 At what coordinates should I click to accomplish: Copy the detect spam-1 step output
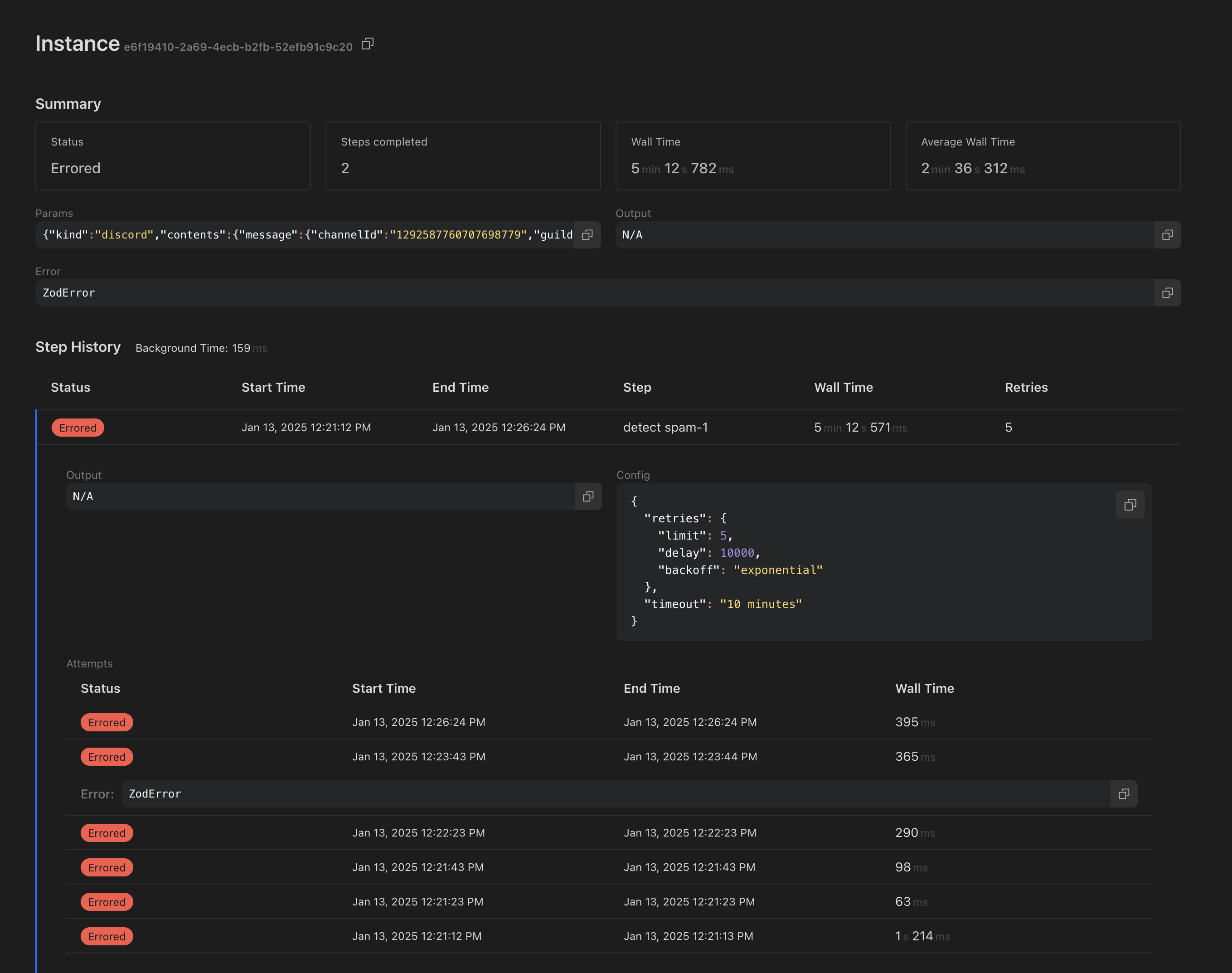point(588,496)
